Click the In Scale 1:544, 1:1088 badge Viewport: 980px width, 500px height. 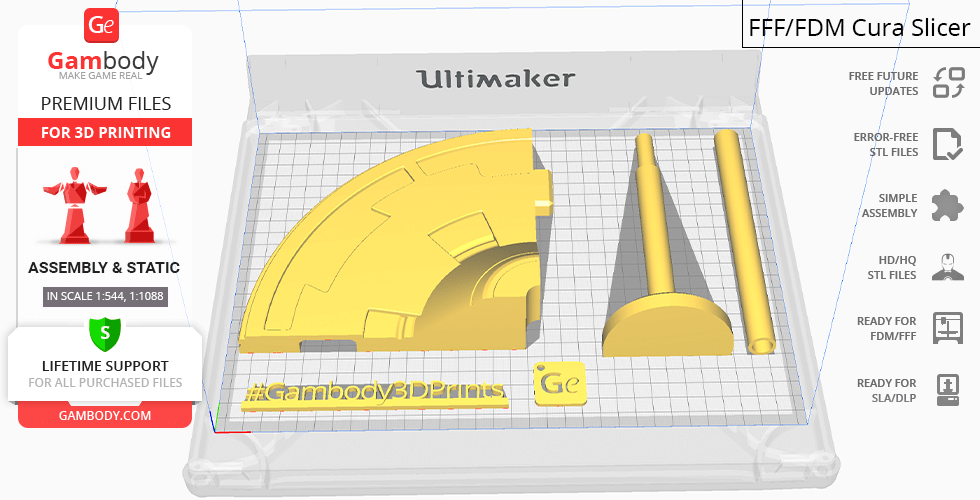click(x=104, y=296)
